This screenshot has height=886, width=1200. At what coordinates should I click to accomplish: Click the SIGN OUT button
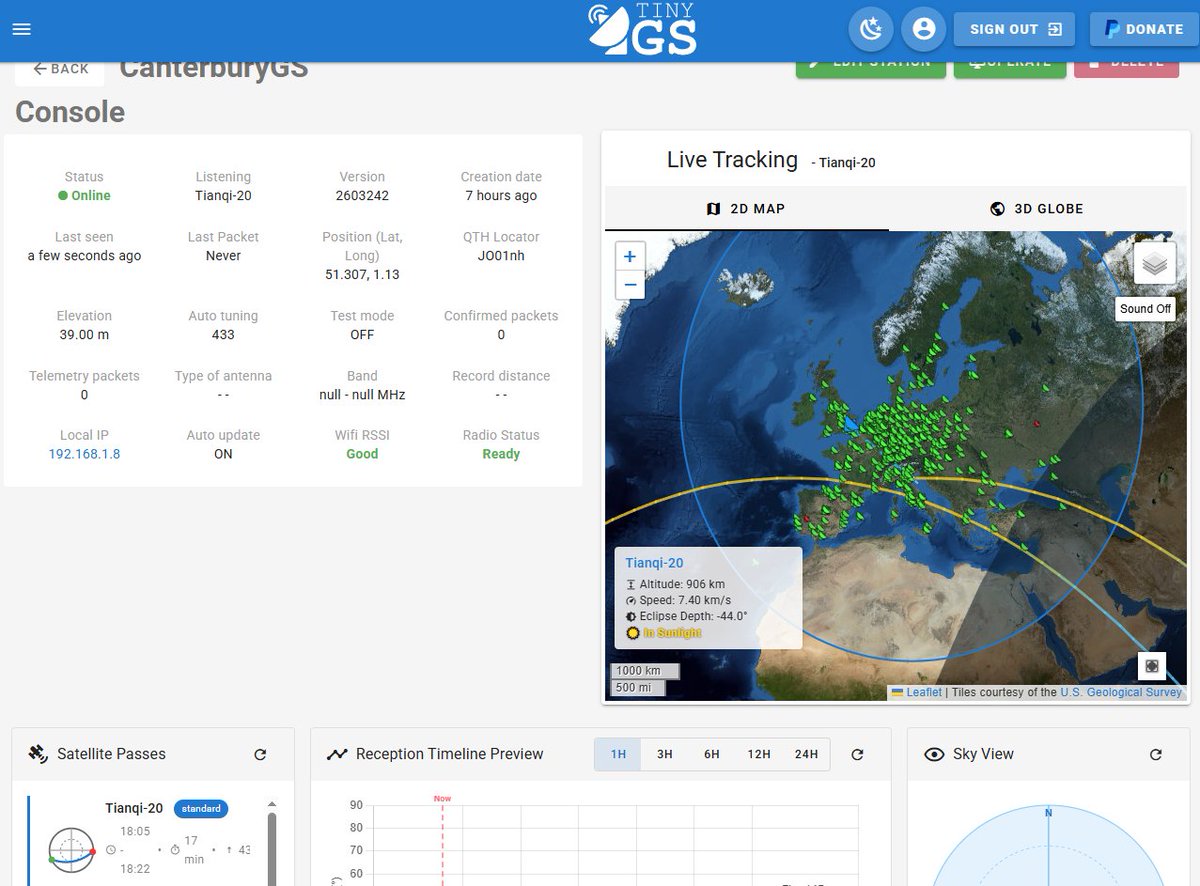click(x=1014, y=29)
